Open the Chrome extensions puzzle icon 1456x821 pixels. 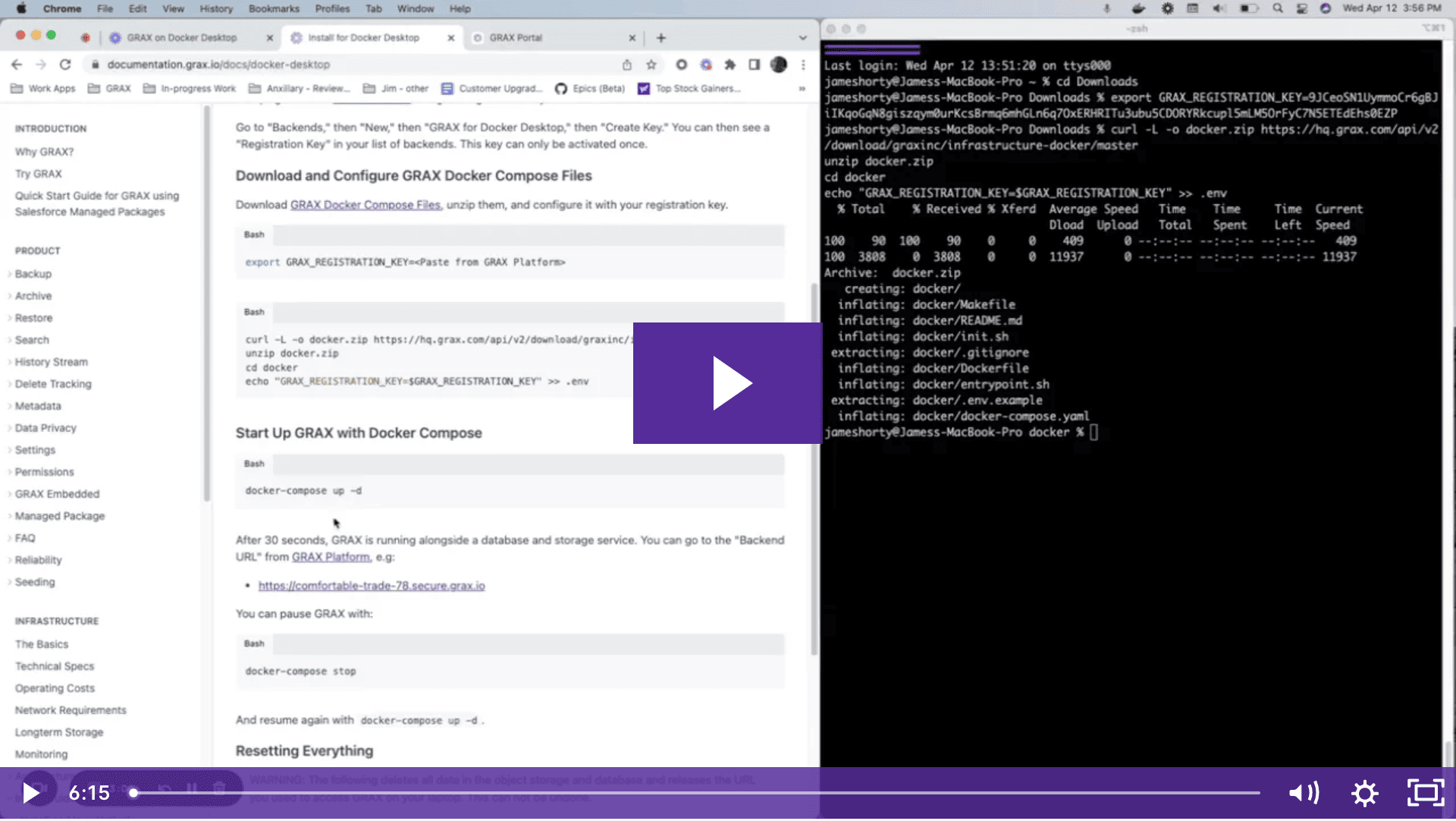(x=730, y=65)
